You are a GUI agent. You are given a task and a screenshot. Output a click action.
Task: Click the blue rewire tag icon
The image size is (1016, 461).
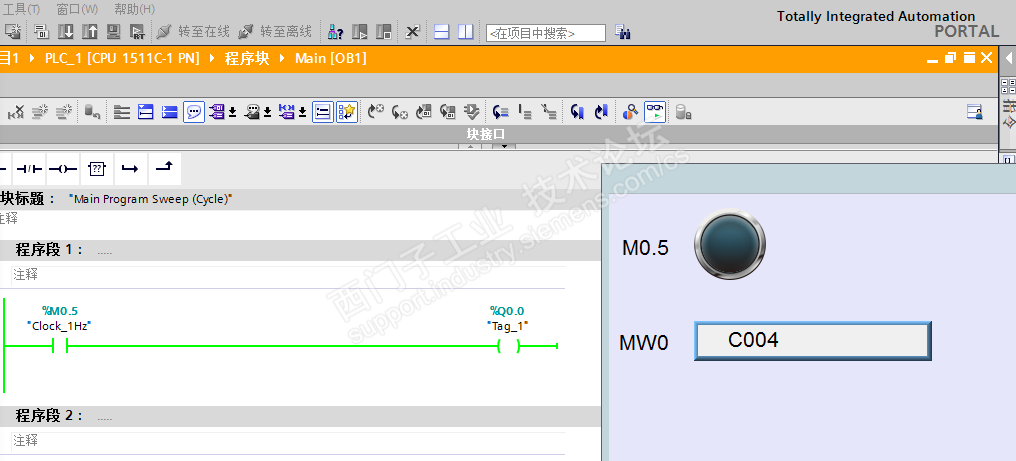(287, 112)
